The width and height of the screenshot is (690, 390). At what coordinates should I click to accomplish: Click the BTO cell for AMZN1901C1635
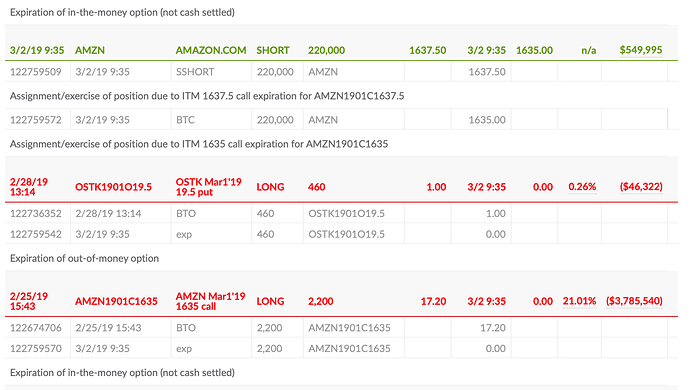pos(186,328)
